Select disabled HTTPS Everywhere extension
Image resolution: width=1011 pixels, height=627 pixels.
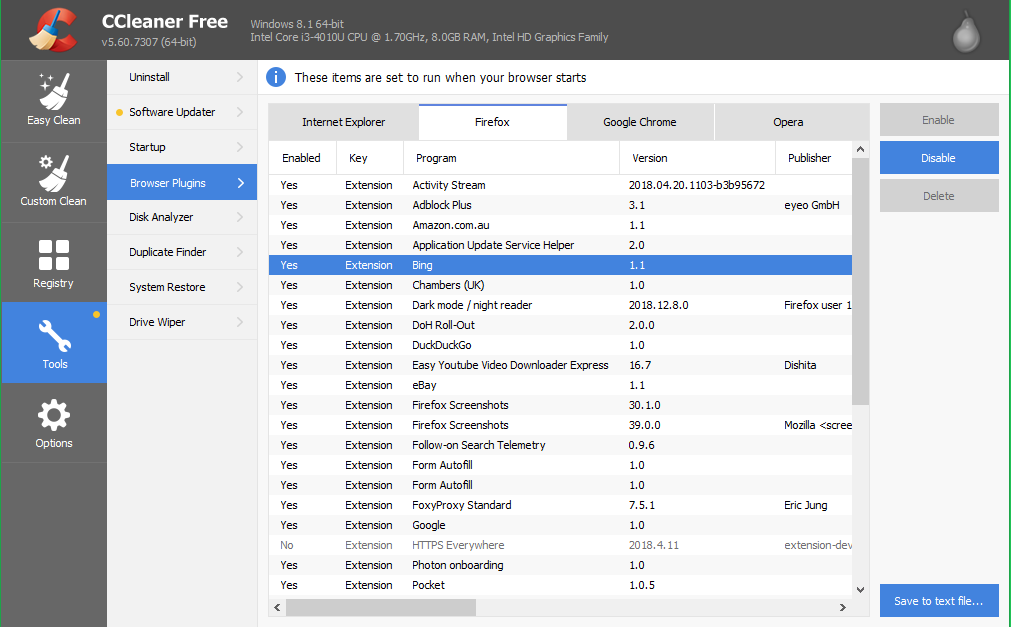tap(560, 545)
